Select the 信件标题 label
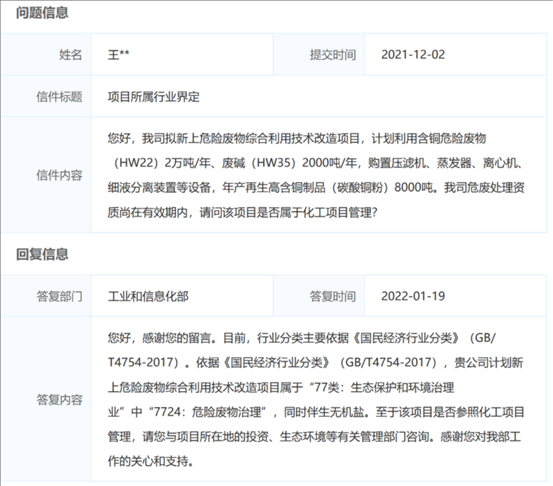 tap(59, 96)
